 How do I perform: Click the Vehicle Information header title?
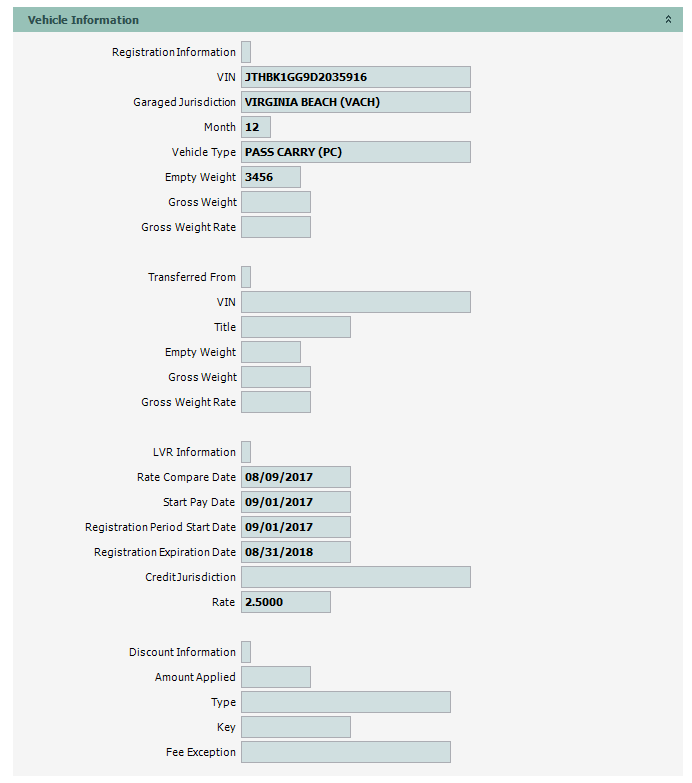coord(83,20)
